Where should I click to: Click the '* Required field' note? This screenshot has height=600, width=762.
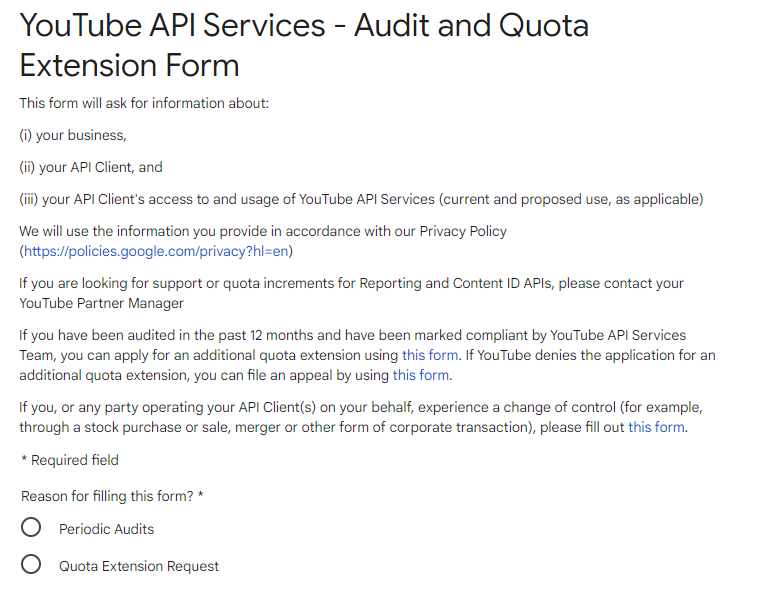pos(69,460)
